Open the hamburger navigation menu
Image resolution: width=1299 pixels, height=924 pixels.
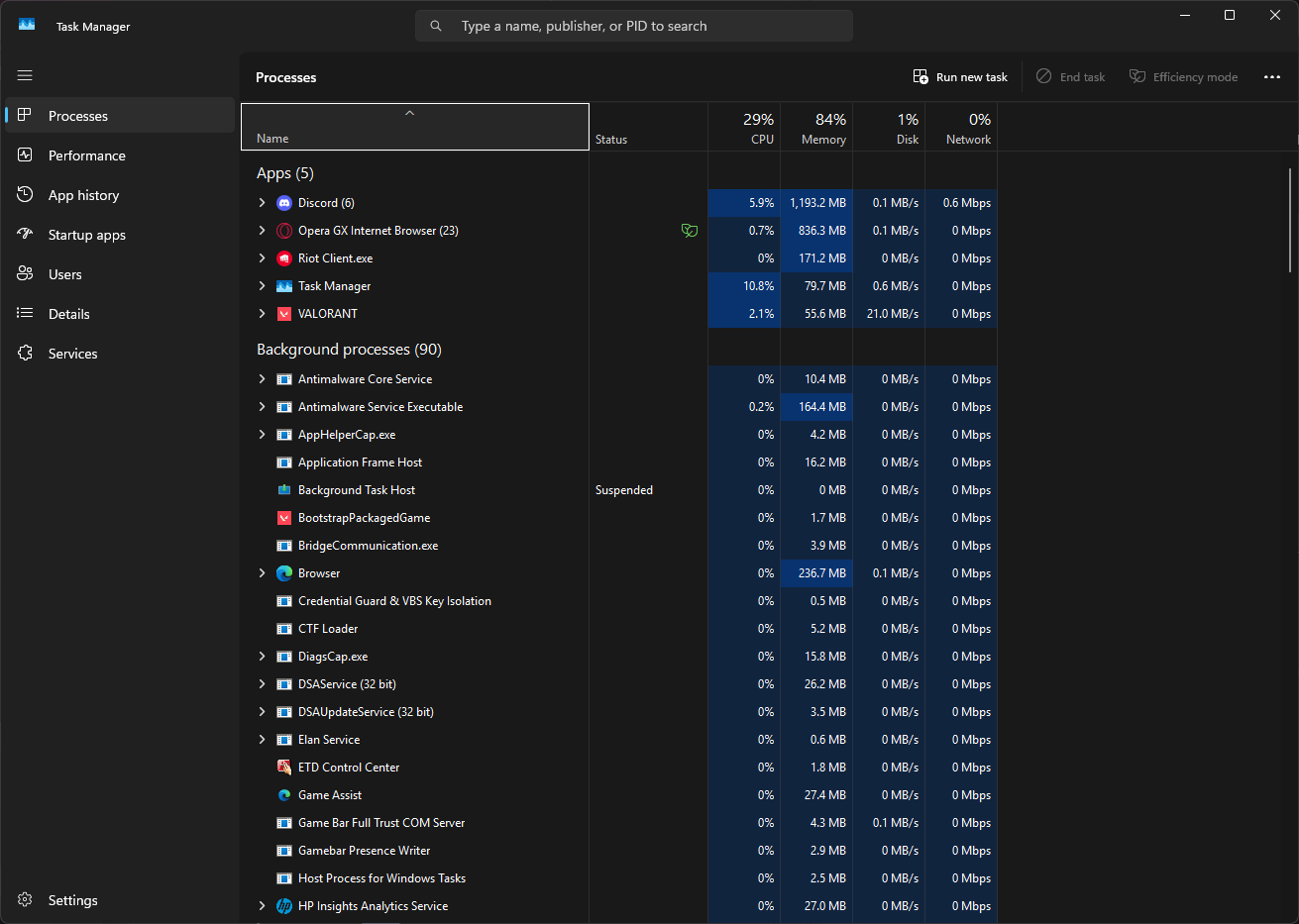[x=25, y=75]
